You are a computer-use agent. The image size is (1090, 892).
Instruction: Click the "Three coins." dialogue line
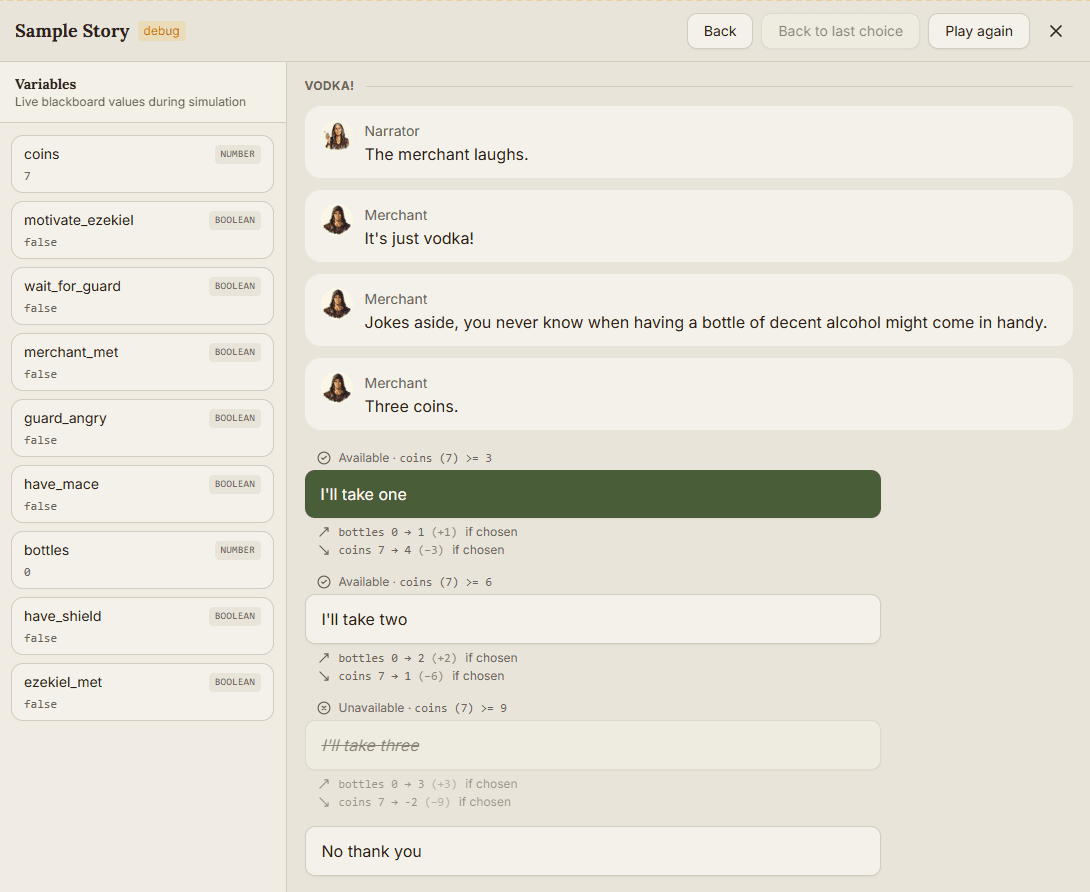point(412,407)
